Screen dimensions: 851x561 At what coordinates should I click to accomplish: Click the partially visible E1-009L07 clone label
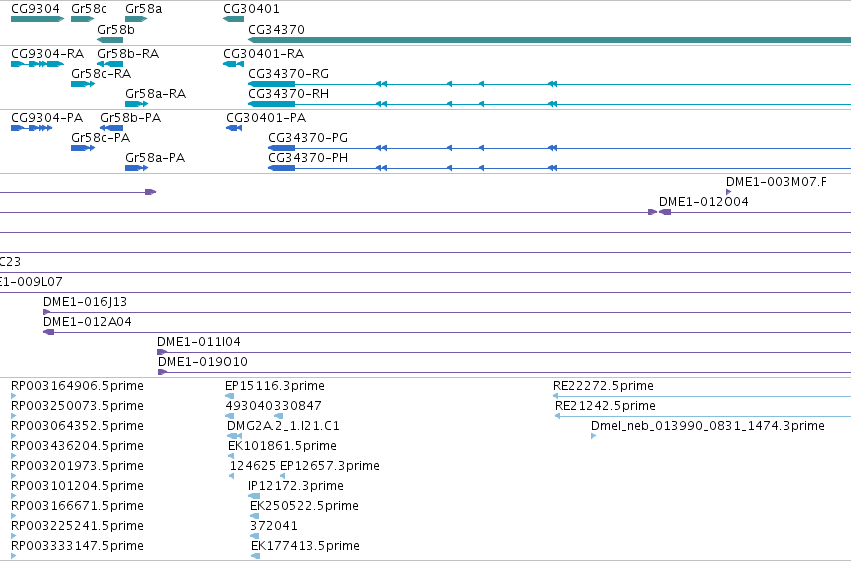pos(31,282)
